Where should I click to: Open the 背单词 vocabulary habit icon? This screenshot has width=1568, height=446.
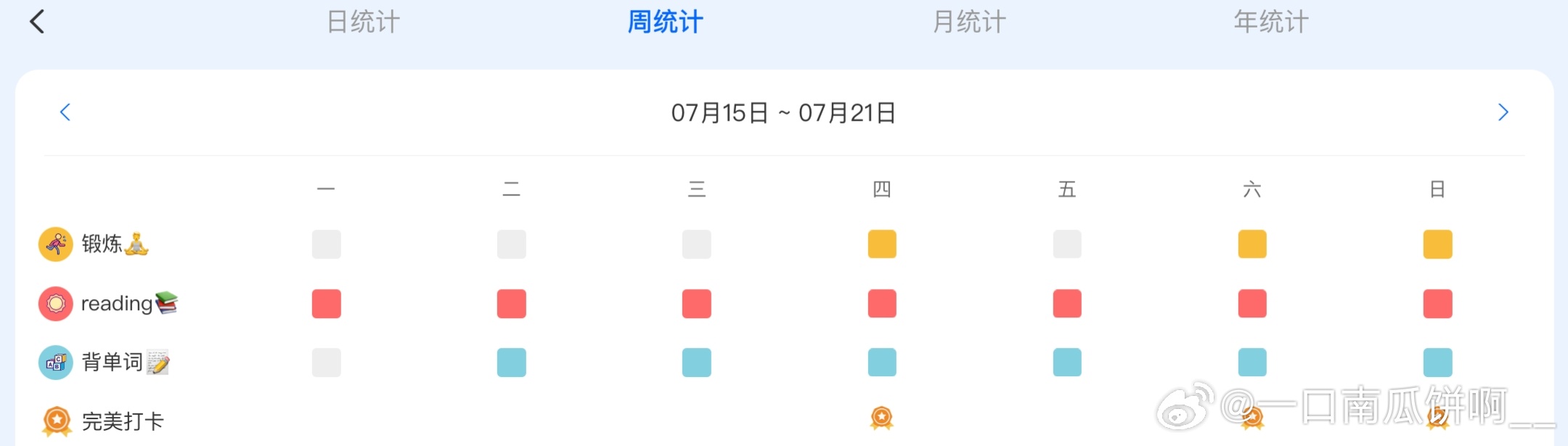(x=55, y=362)
